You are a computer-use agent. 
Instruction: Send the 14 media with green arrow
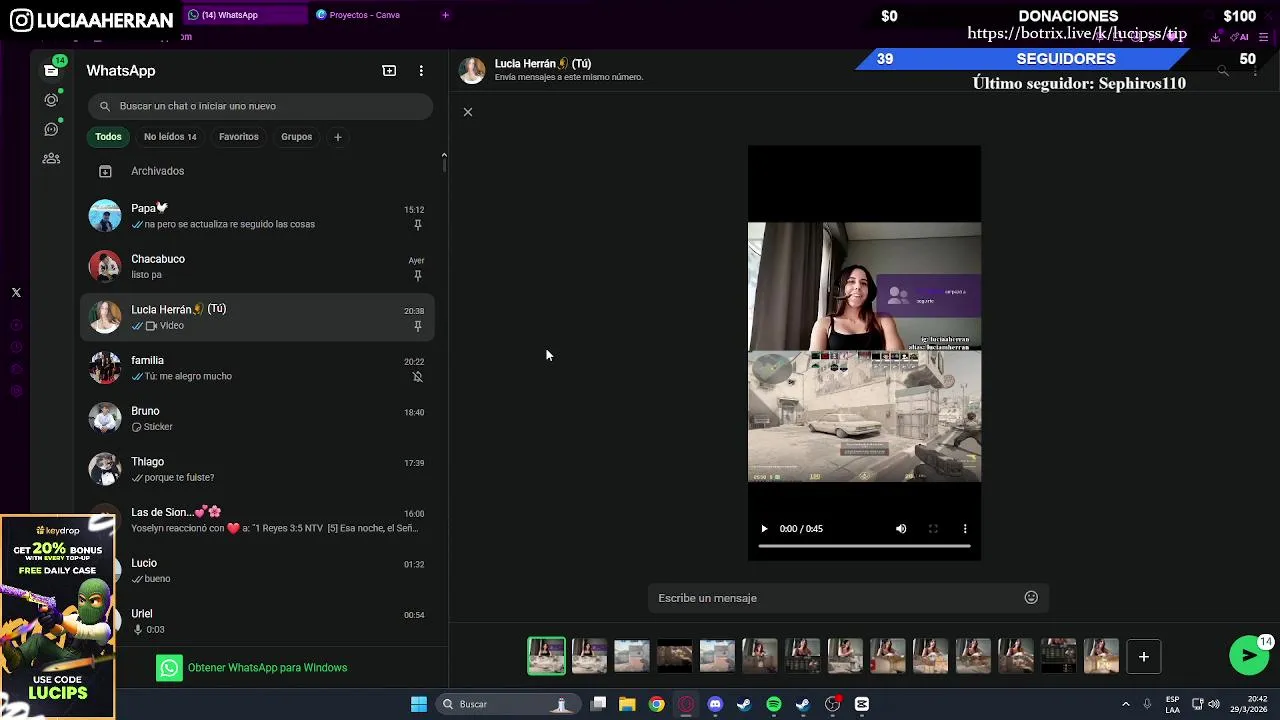click(1248, 655)
